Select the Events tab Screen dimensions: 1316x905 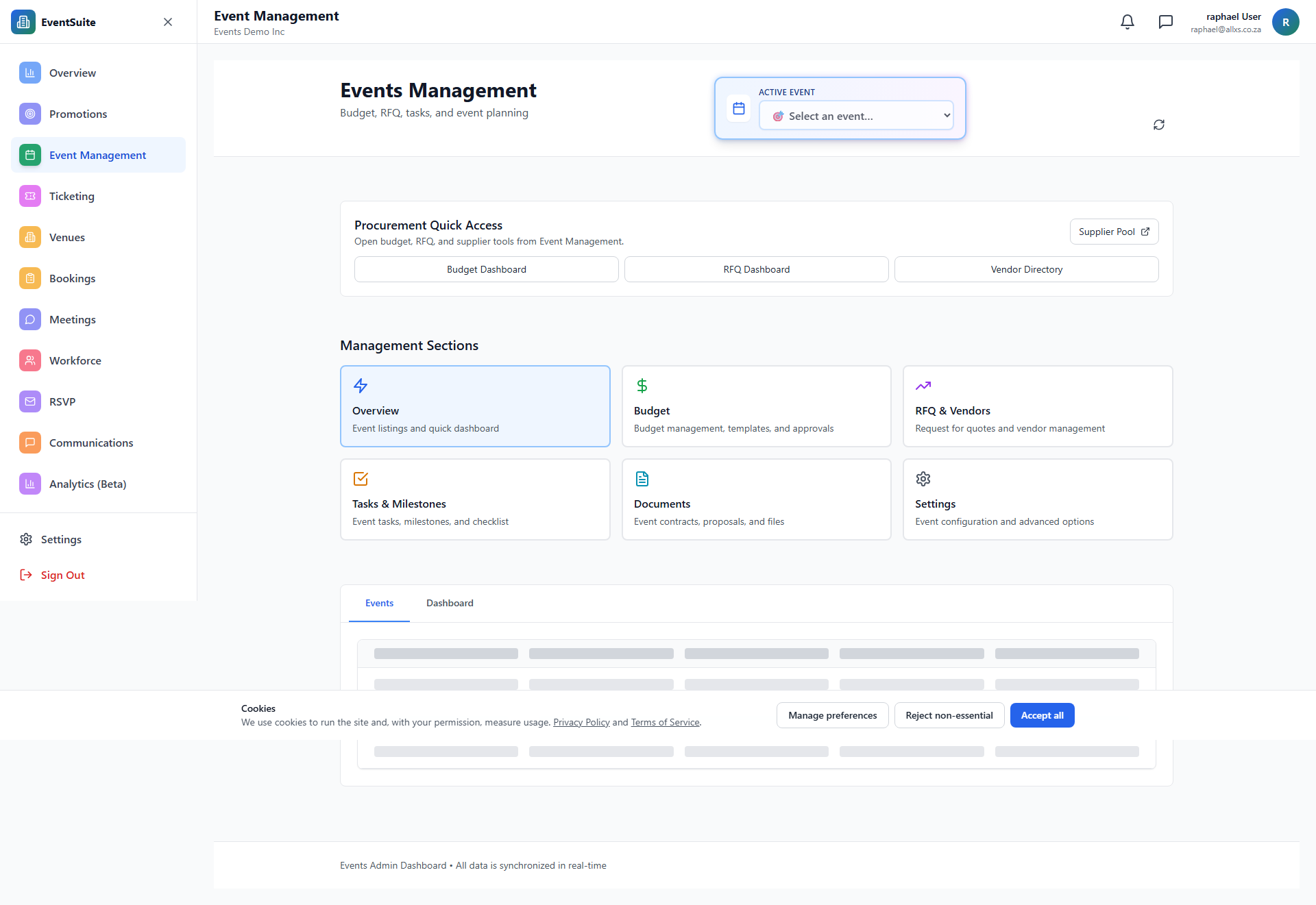379,603
